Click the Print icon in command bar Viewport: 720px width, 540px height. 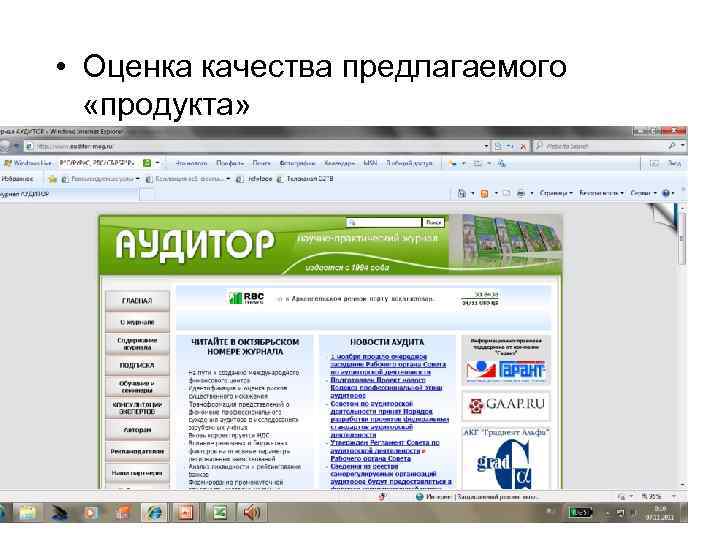(x=521, y=193)
